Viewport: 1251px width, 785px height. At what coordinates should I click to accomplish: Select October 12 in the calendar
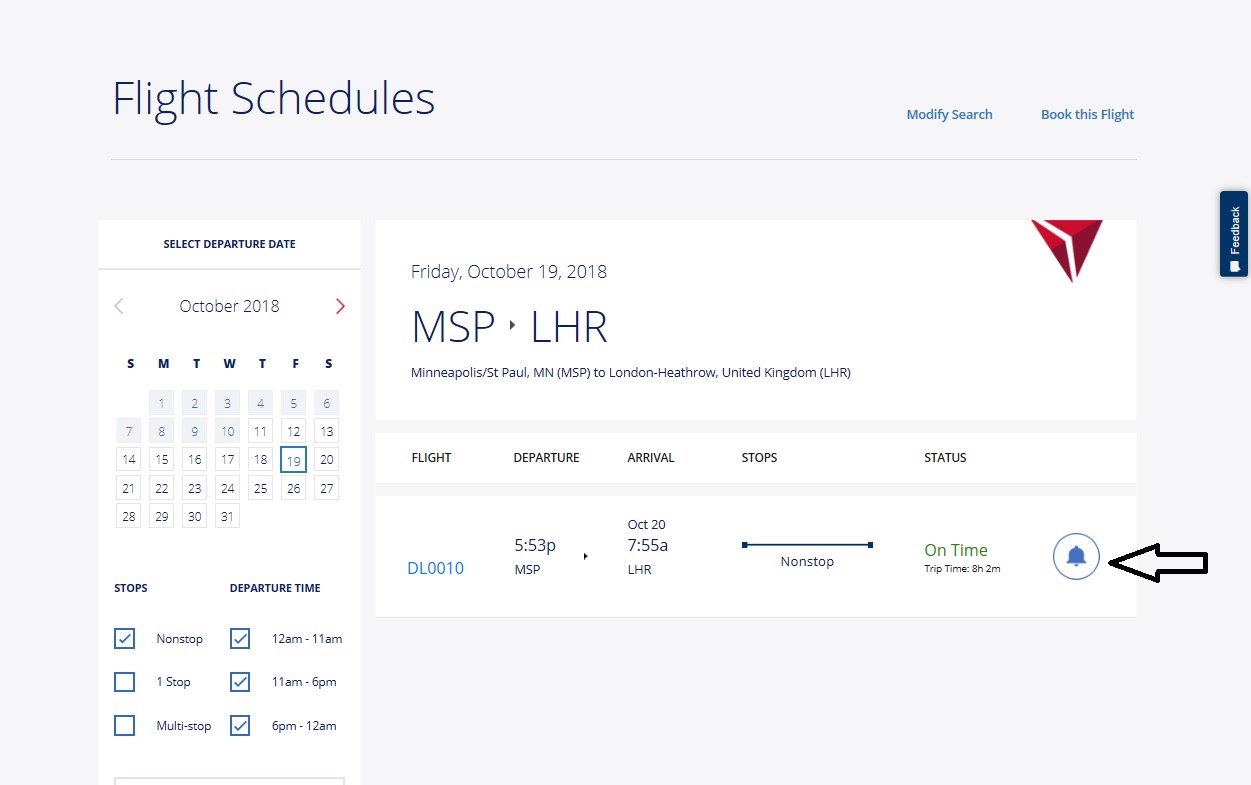293,431
